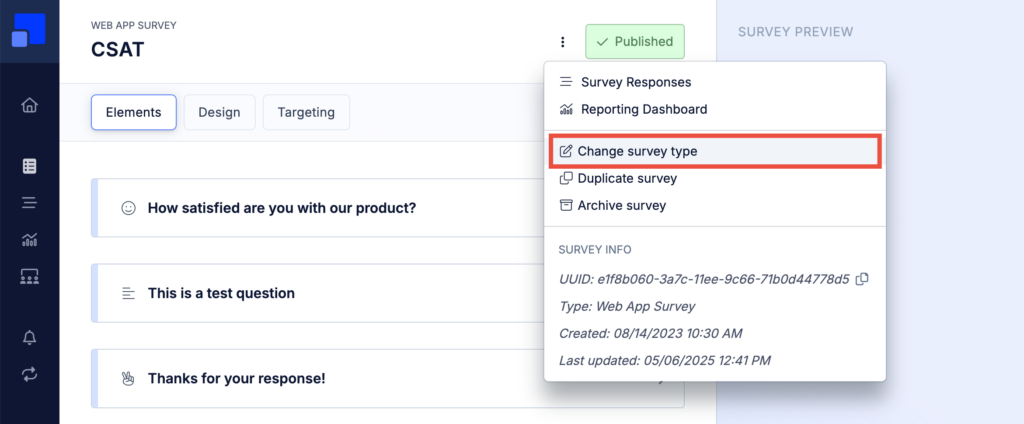
Task: Choose Survey Responses from the menu
Action: 714,82
